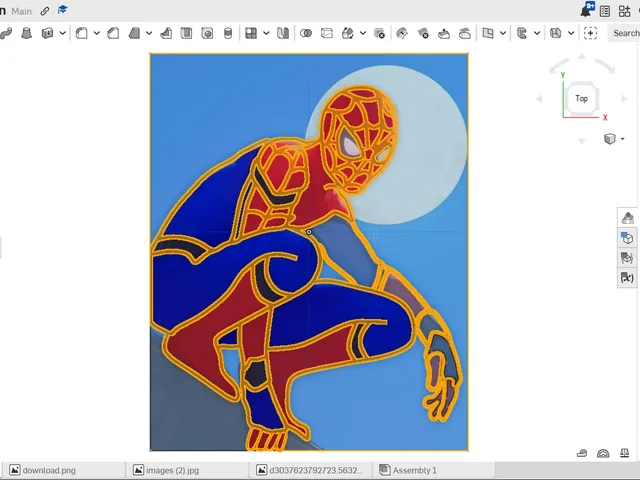Select the Shell tool

click(x=187, y=33)
